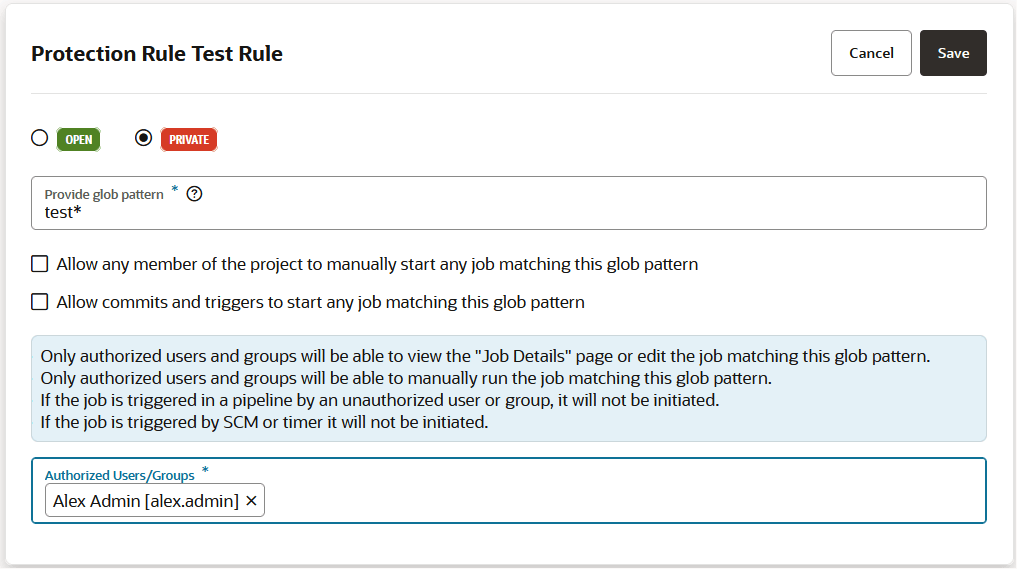Click the red PRIVATE badge
1017x569 pixels.
click(189, 139)
